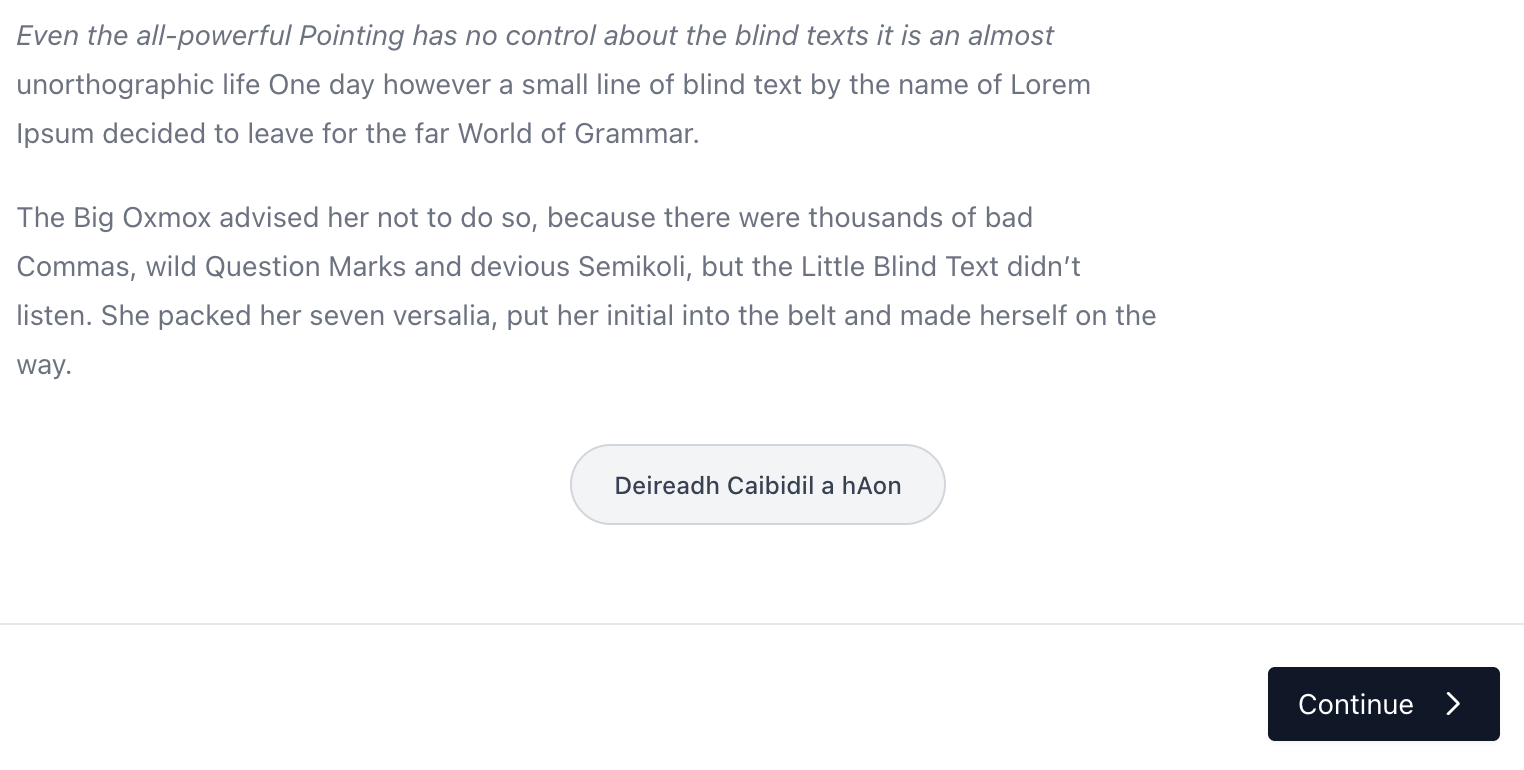
Task: Click the word Commas in the second paragraph
Action: [74, 266]
